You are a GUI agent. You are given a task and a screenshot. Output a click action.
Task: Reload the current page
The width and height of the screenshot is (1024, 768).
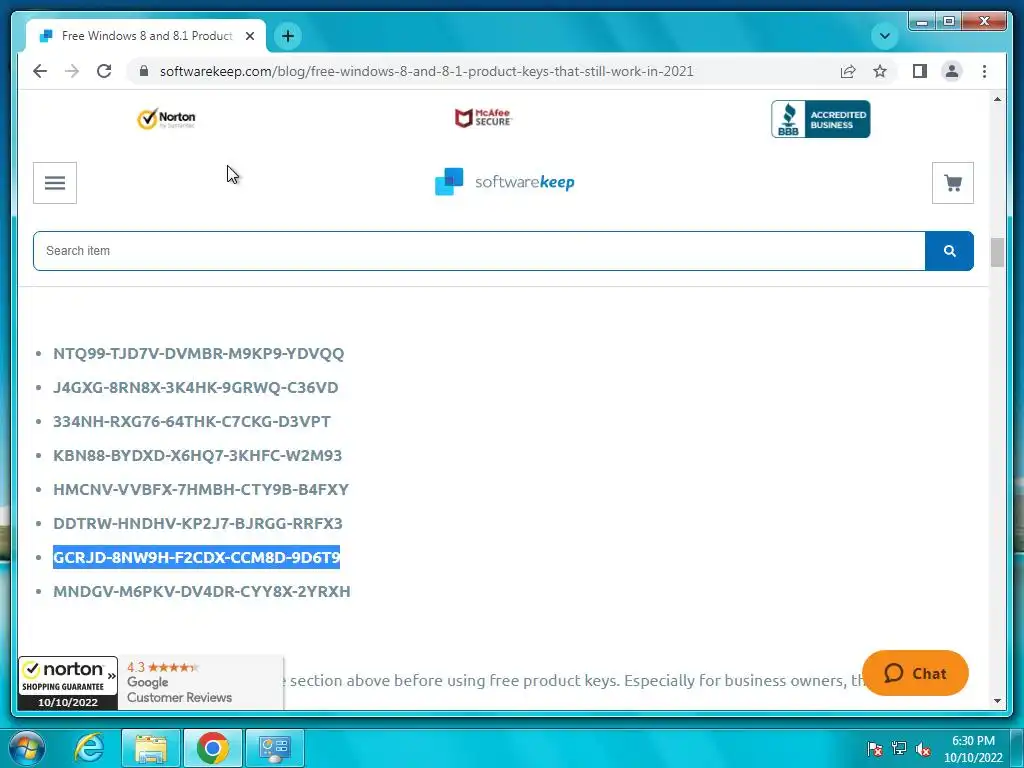pyautogui.click(x=104, y=71)
